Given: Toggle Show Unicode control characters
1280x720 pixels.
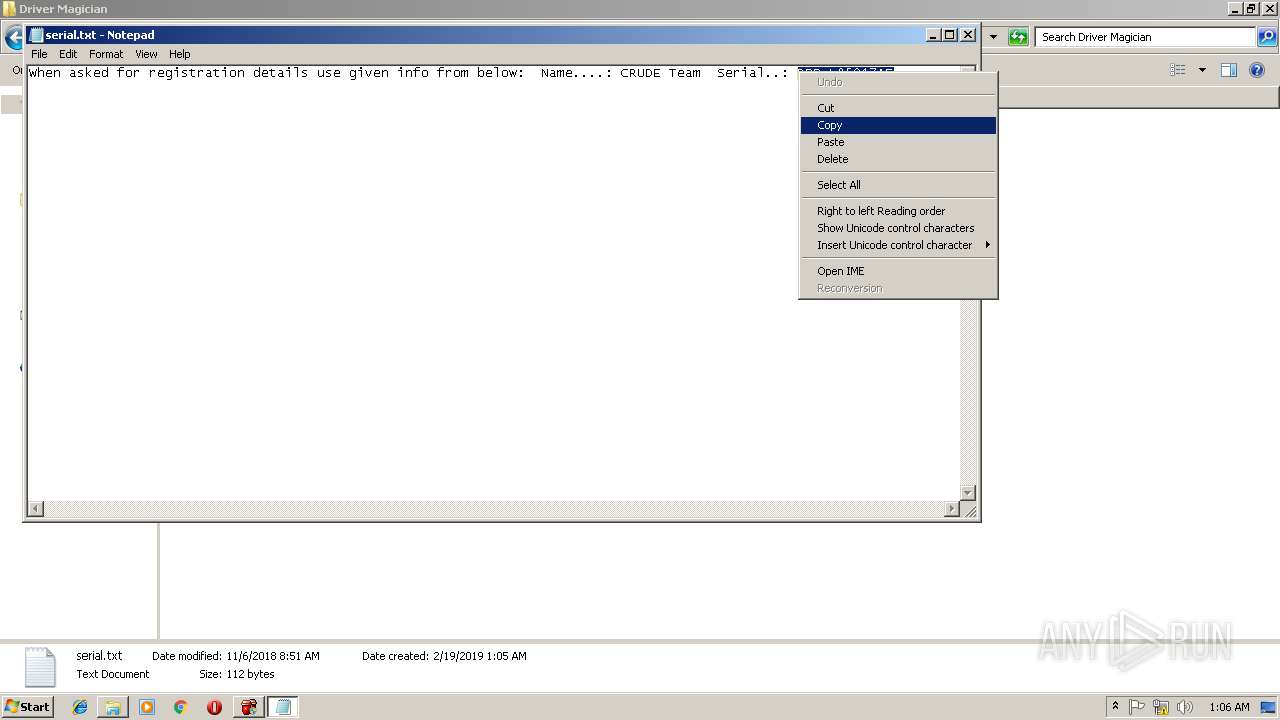Looking at the screenshot, I should (898, 228).
